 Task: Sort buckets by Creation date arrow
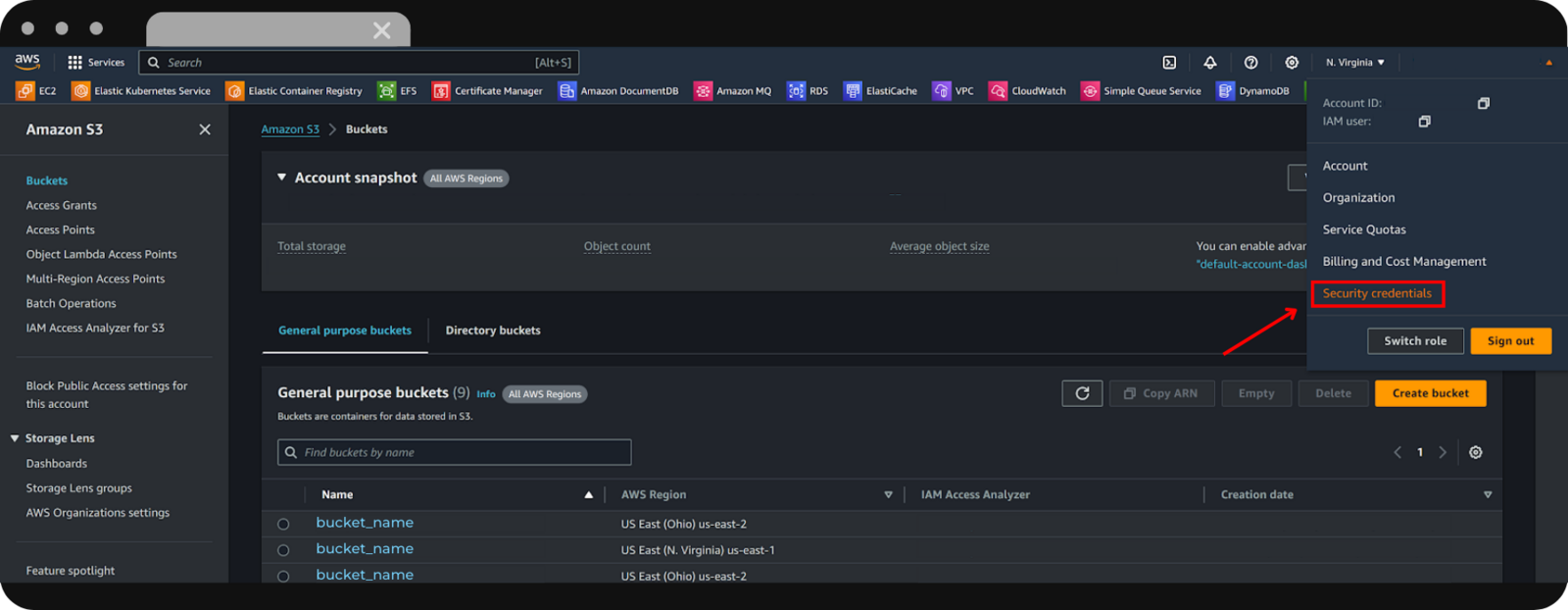1488,495
